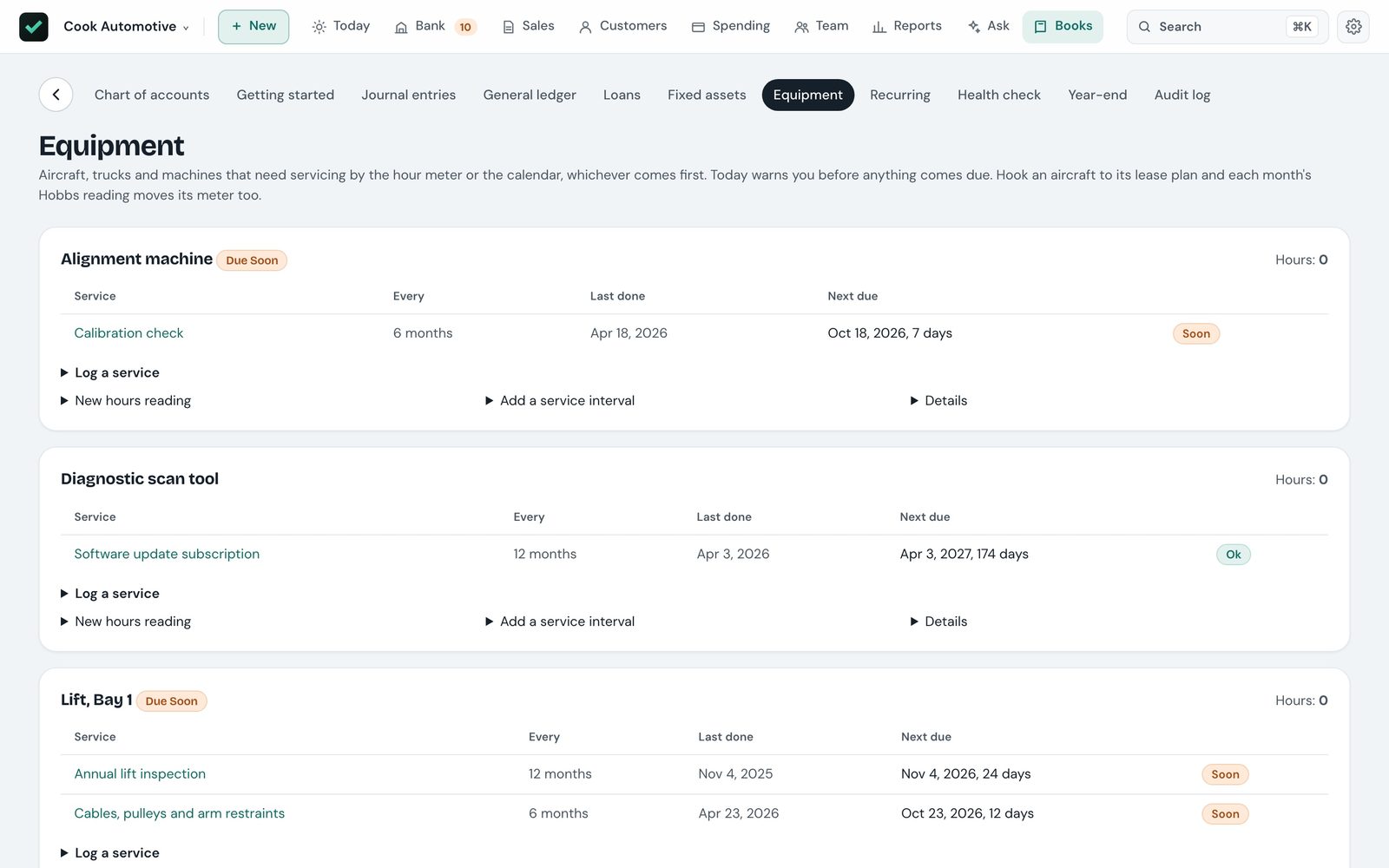
Task: Click the Ok status badge for Software update
Action: click(1233, 555)
